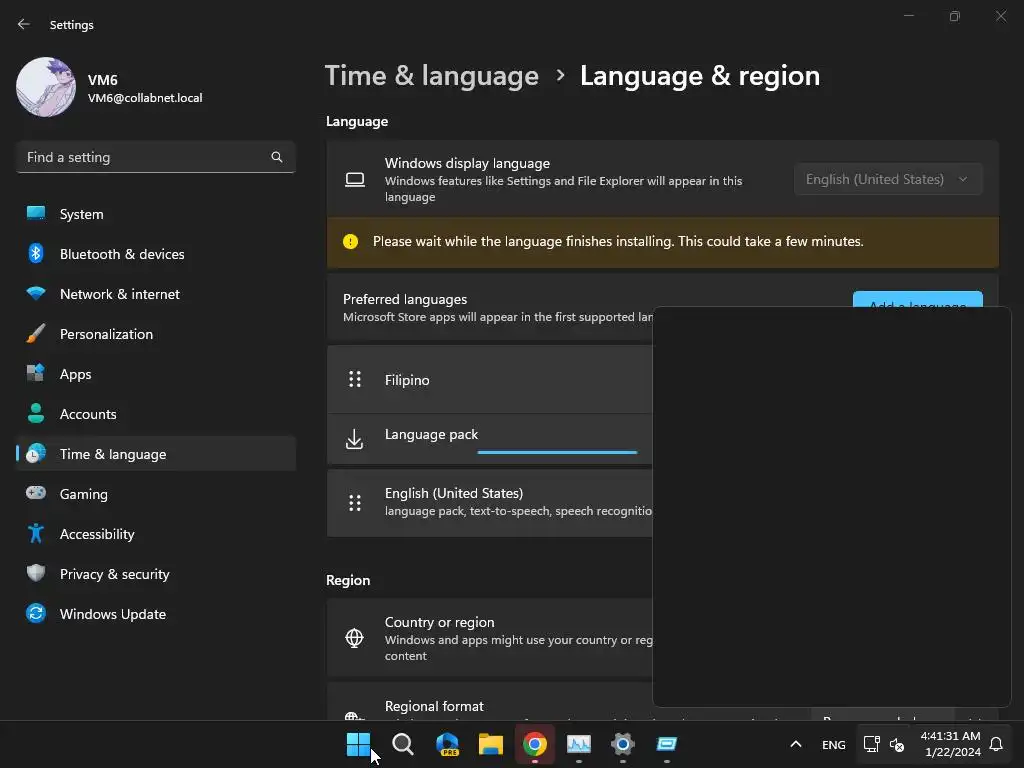Click the Country or region globe icon
The width and height of the screenshot is (1024, 768).
pyautogui.click(x=354, y=637)
